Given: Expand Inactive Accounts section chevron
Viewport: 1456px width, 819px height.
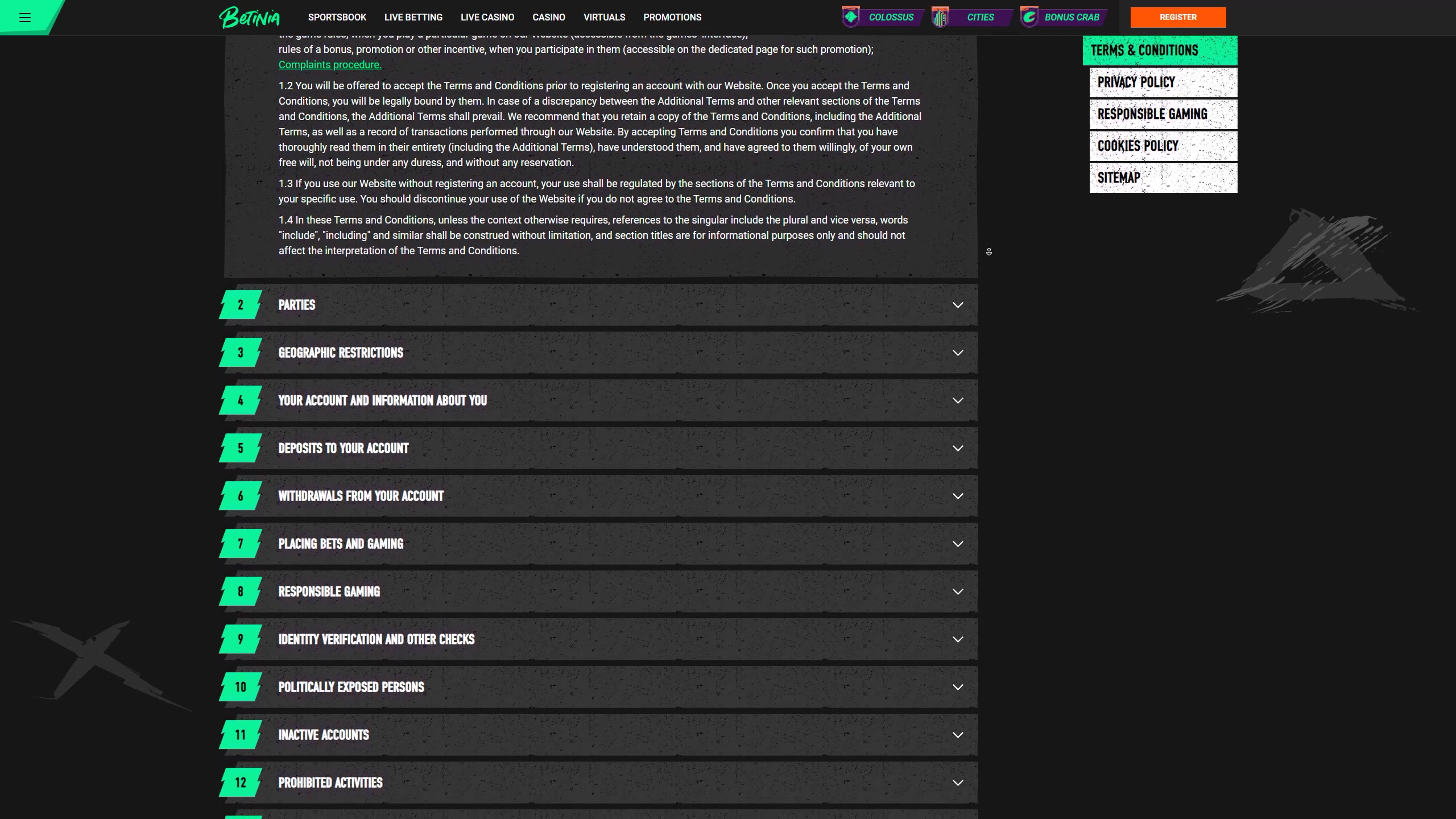Looking at the screenshot, I should (958, 735).
